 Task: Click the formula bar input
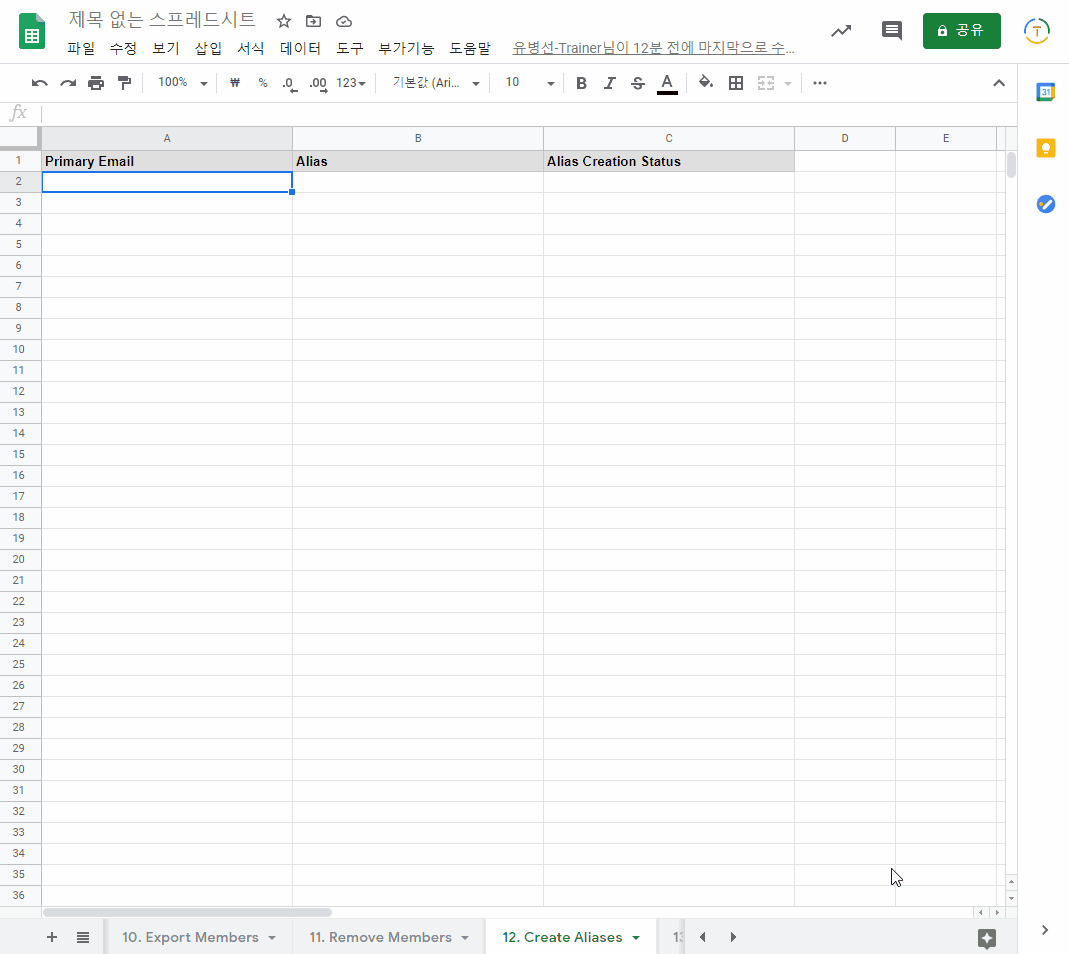528,113
